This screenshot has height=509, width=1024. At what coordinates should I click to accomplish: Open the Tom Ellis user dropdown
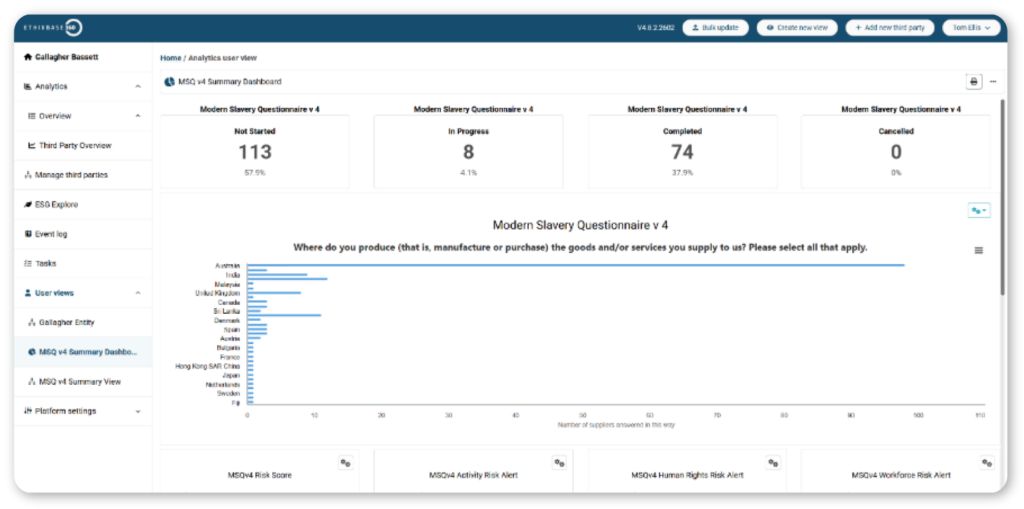click(x=970, y=28)
